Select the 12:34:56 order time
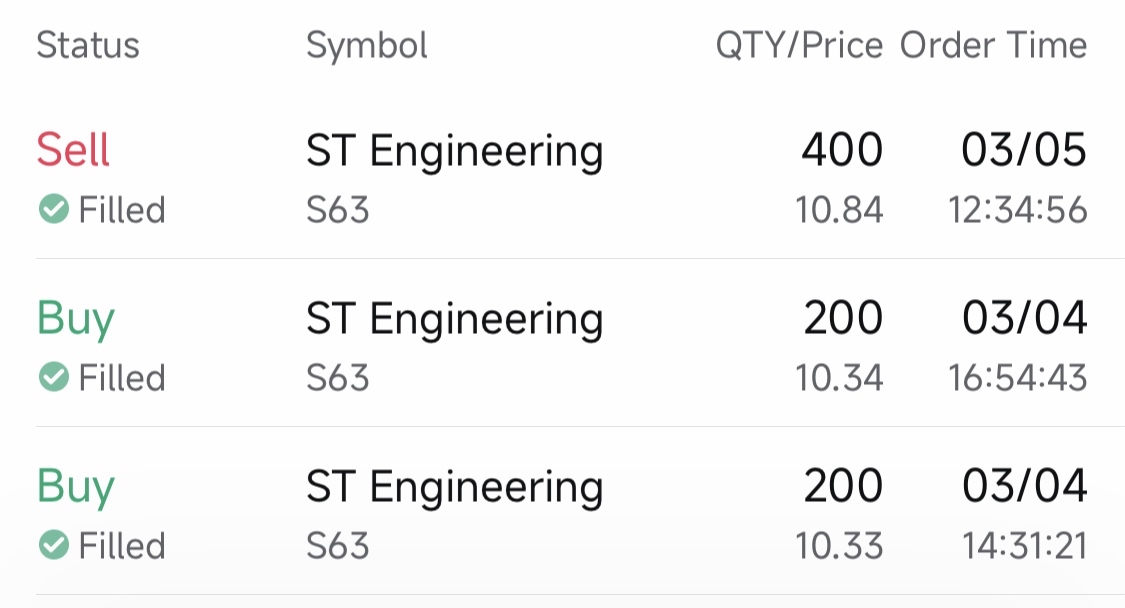Viewport: 1125px width, 608px height. click(x=1018, y=210)
